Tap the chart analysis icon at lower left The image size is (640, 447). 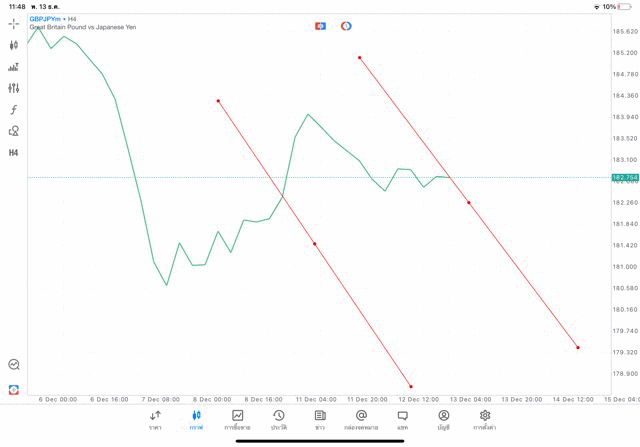click(13, 365)
